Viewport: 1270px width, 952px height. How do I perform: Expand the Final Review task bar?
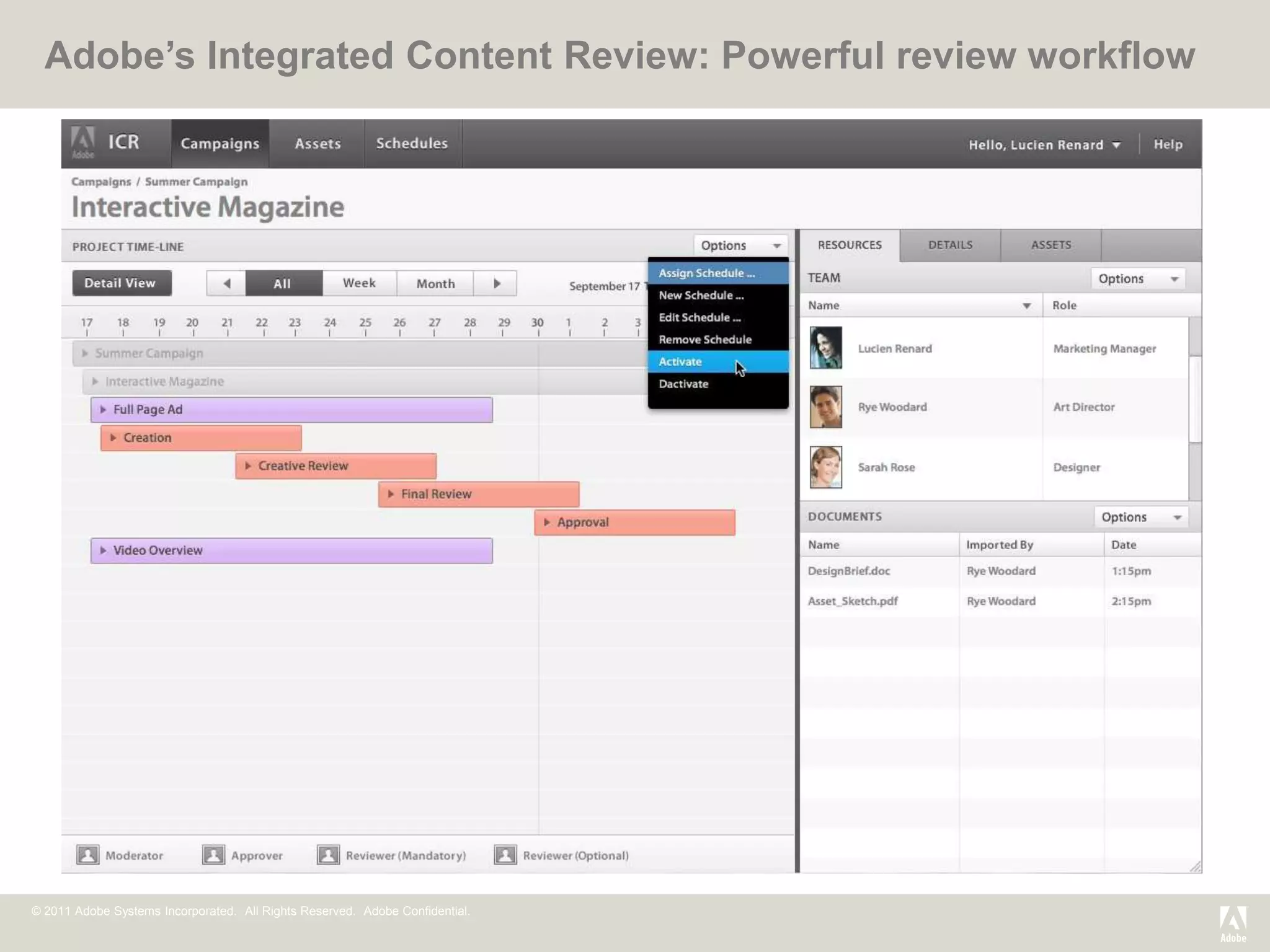pyautogui.click(x=391, y=494)
